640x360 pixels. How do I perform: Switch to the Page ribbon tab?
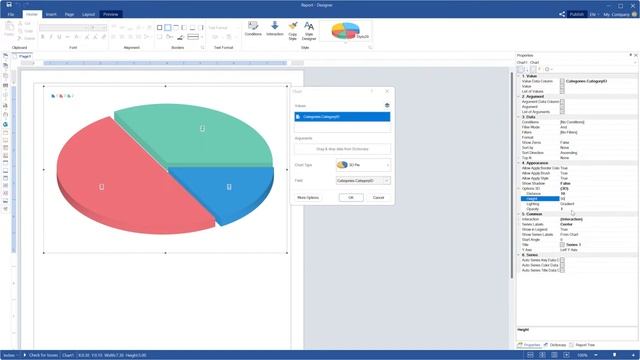coord(69,14)
